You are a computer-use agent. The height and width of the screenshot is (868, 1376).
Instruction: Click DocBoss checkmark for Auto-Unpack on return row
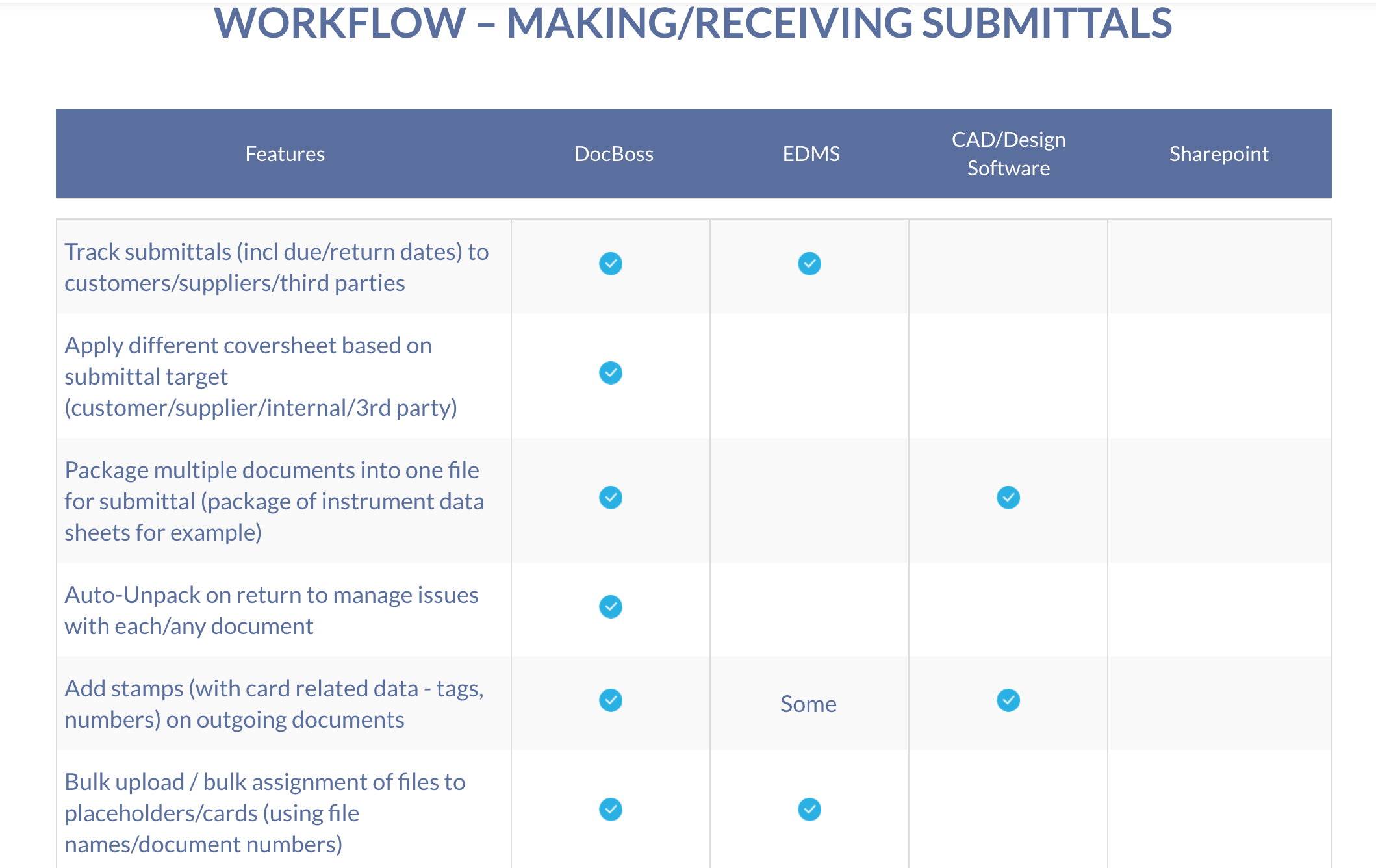pos(611,607)
